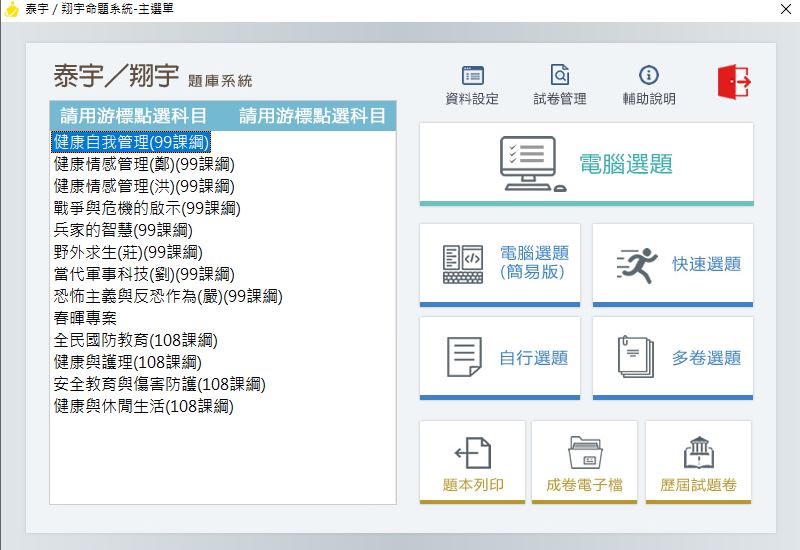The height and width of the screenshot is (550, 800).
Task: Select 健康自我管理(99課綱) subject
Action: [x=130, y=142]
